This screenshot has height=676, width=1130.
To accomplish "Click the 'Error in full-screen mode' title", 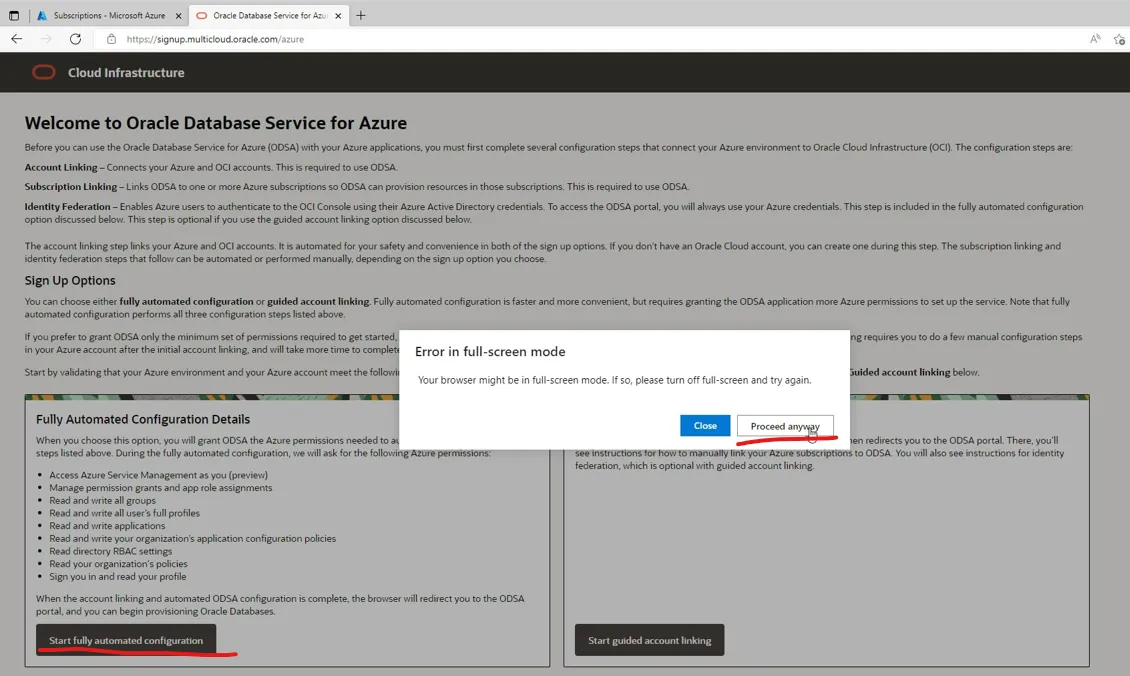I will 490,352.
